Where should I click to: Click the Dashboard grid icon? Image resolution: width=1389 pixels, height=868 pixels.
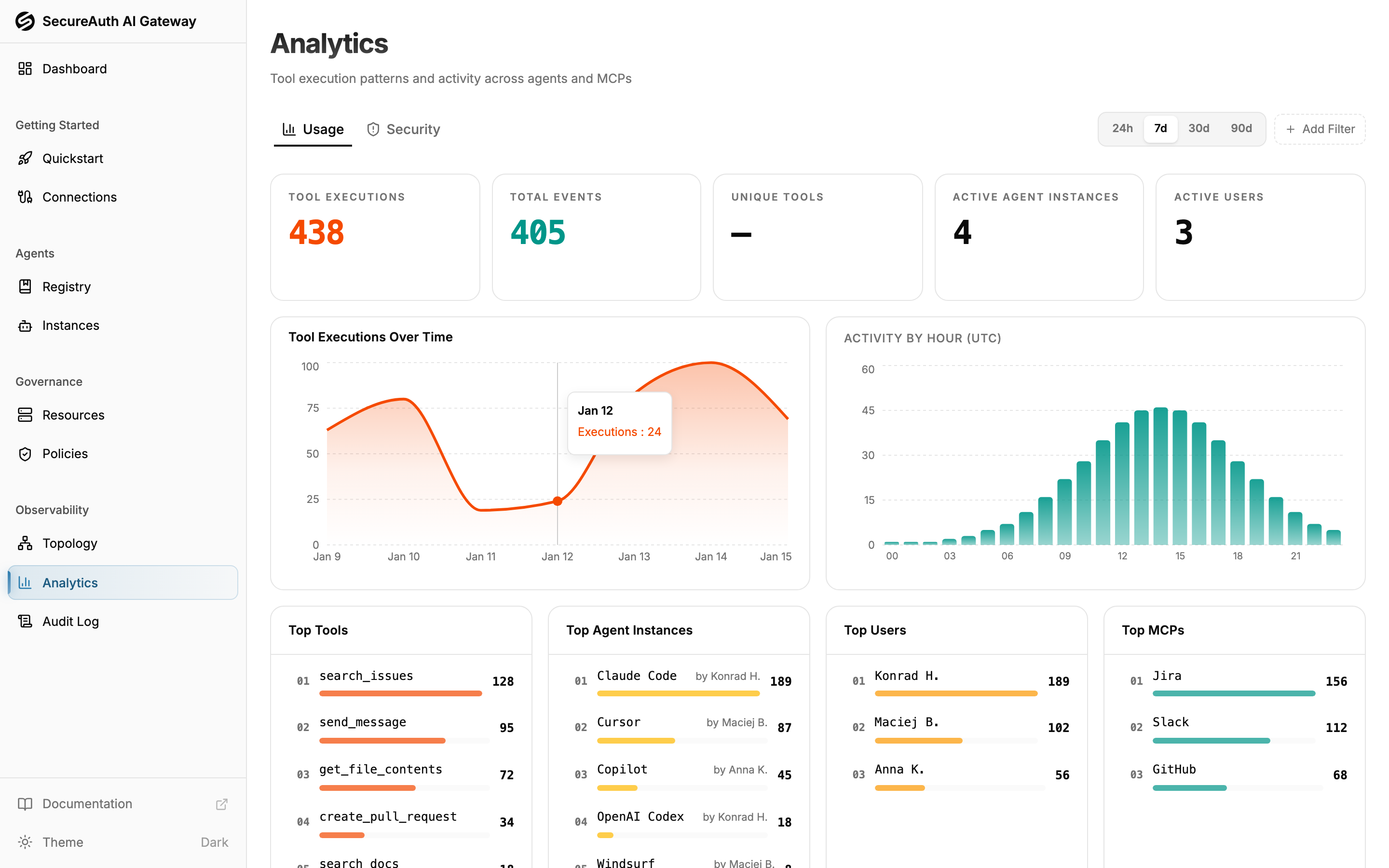(x=25, y=69)
